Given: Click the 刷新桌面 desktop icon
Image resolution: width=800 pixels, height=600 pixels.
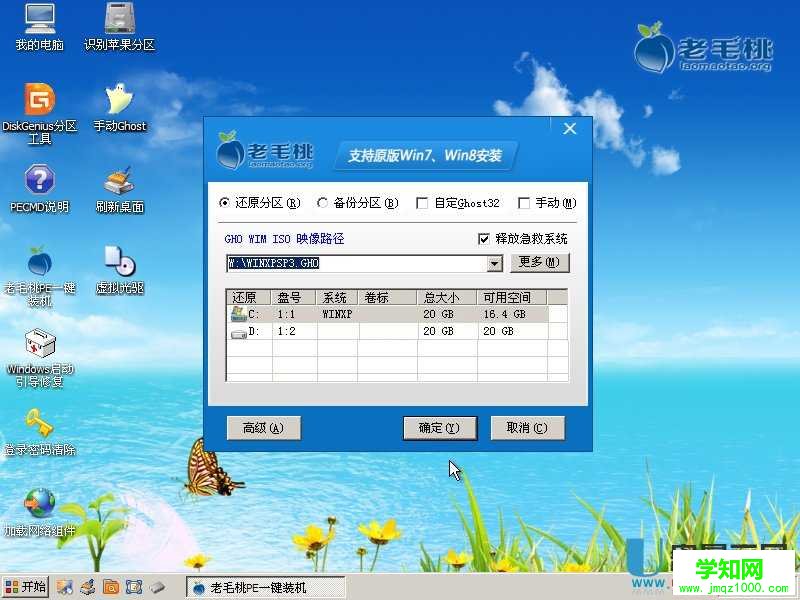Looking at the screenshot, I should pos(119,189).
